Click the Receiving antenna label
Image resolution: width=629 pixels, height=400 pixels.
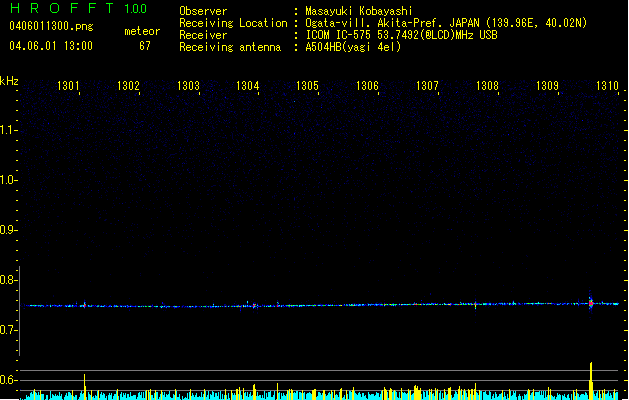(x=230, y=47)
